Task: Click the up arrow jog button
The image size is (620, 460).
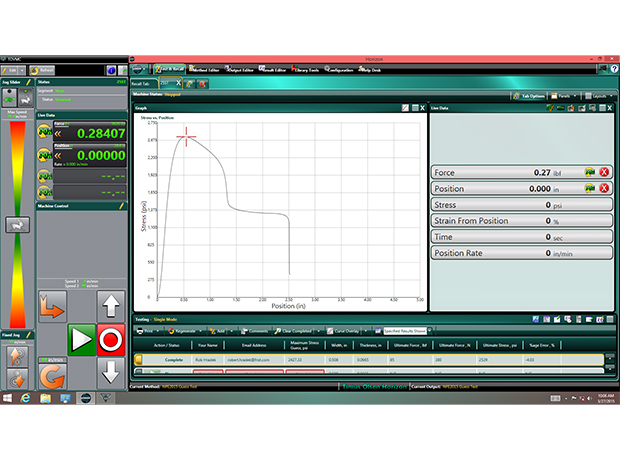Action: point(112,304)
